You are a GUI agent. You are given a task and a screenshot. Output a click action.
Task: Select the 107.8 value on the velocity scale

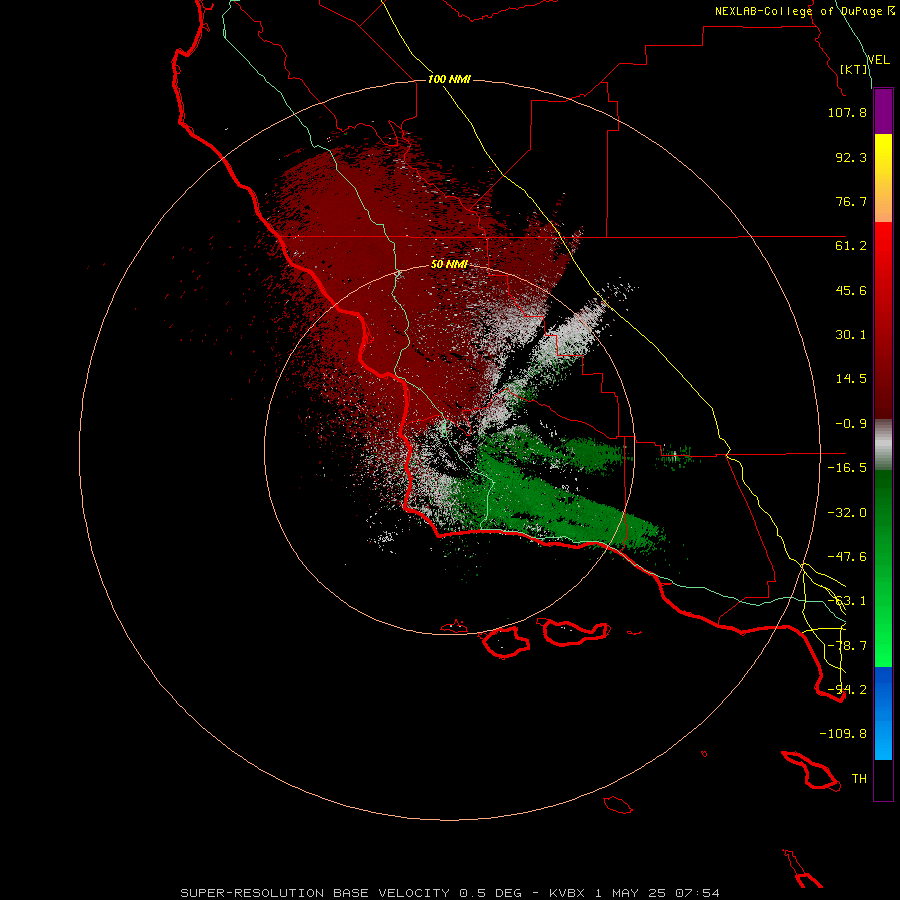coord(847,112)
